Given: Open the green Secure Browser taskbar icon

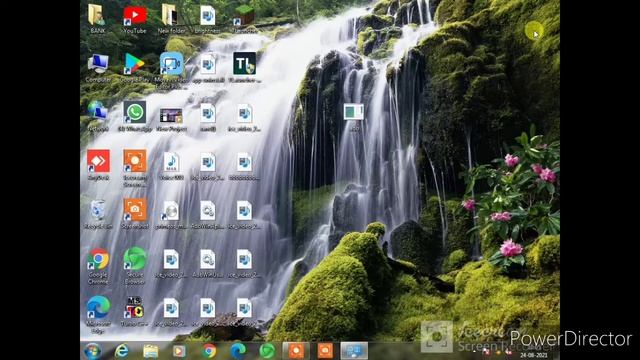Looking at the screenshot, I should pyautogui.click(x=267, y=351).
